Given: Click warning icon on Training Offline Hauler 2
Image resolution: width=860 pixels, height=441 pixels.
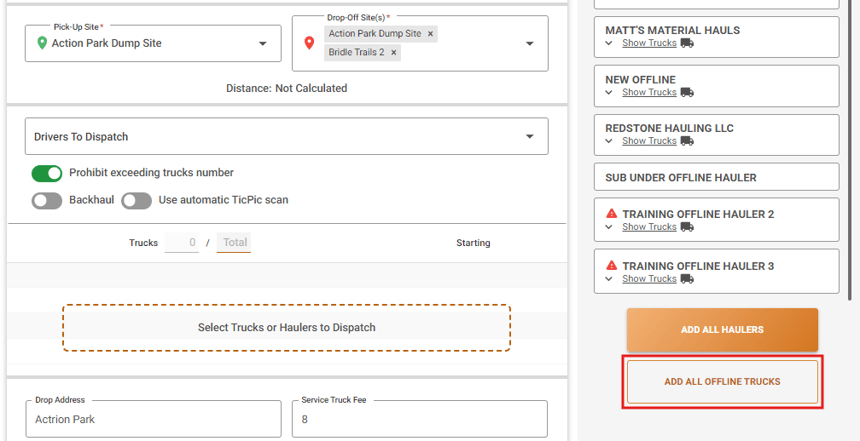Looking at the screenshot, I should point(612,213).
